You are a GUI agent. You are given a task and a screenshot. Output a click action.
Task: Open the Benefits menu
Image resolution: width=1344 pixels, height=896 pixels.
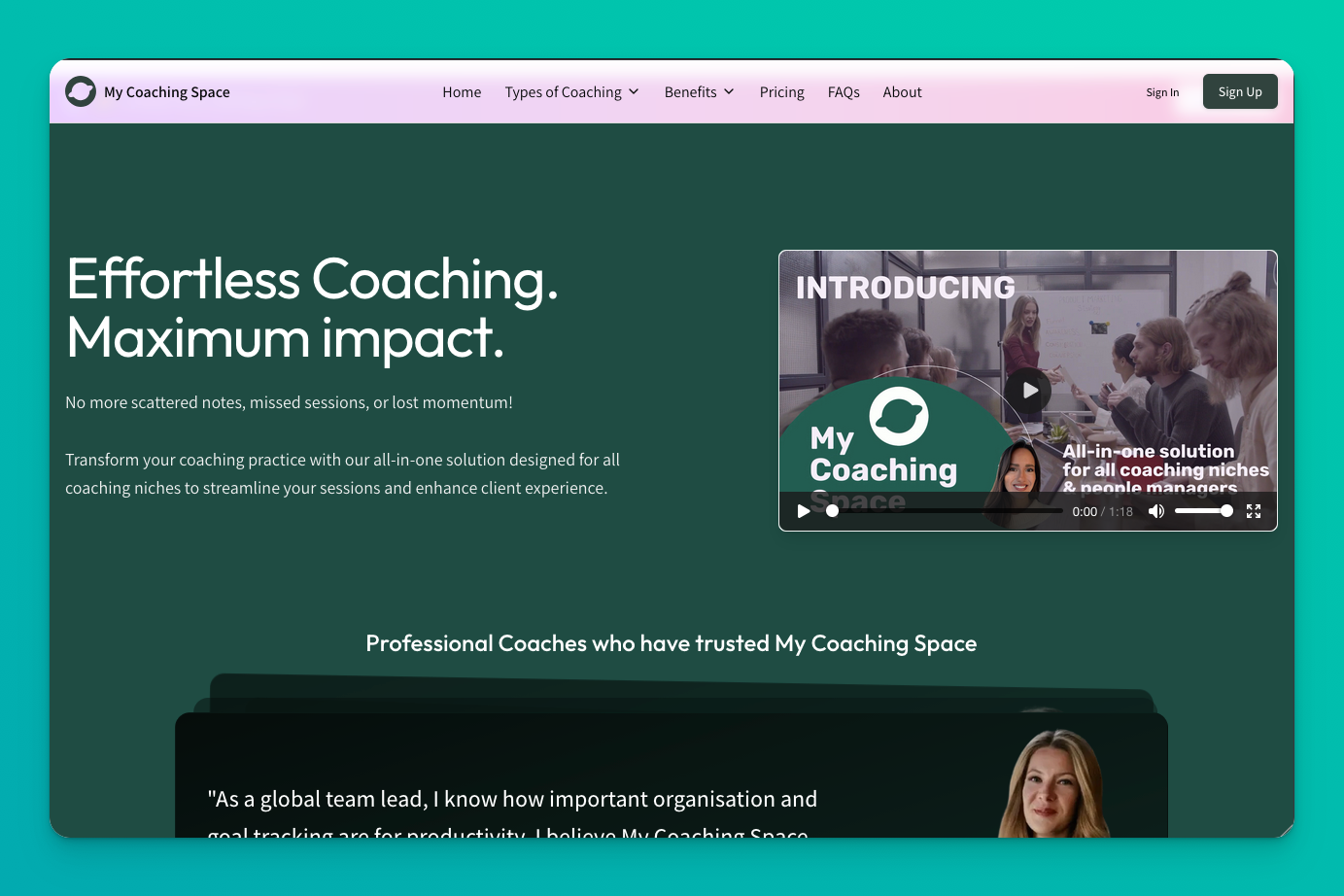[699, 92]
